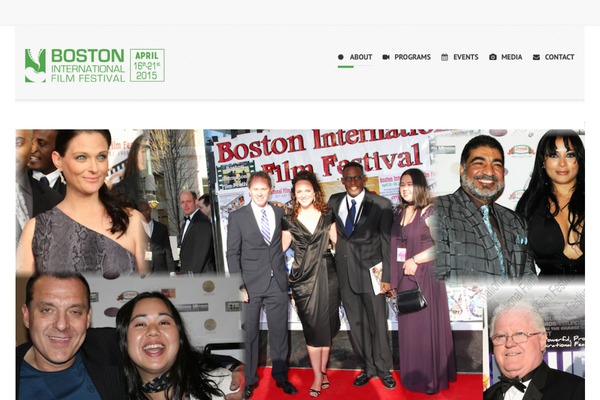Open the Programs menu item
Viewport: 600px width, 400px height.
pyautogui.click(x=412, y=57)
